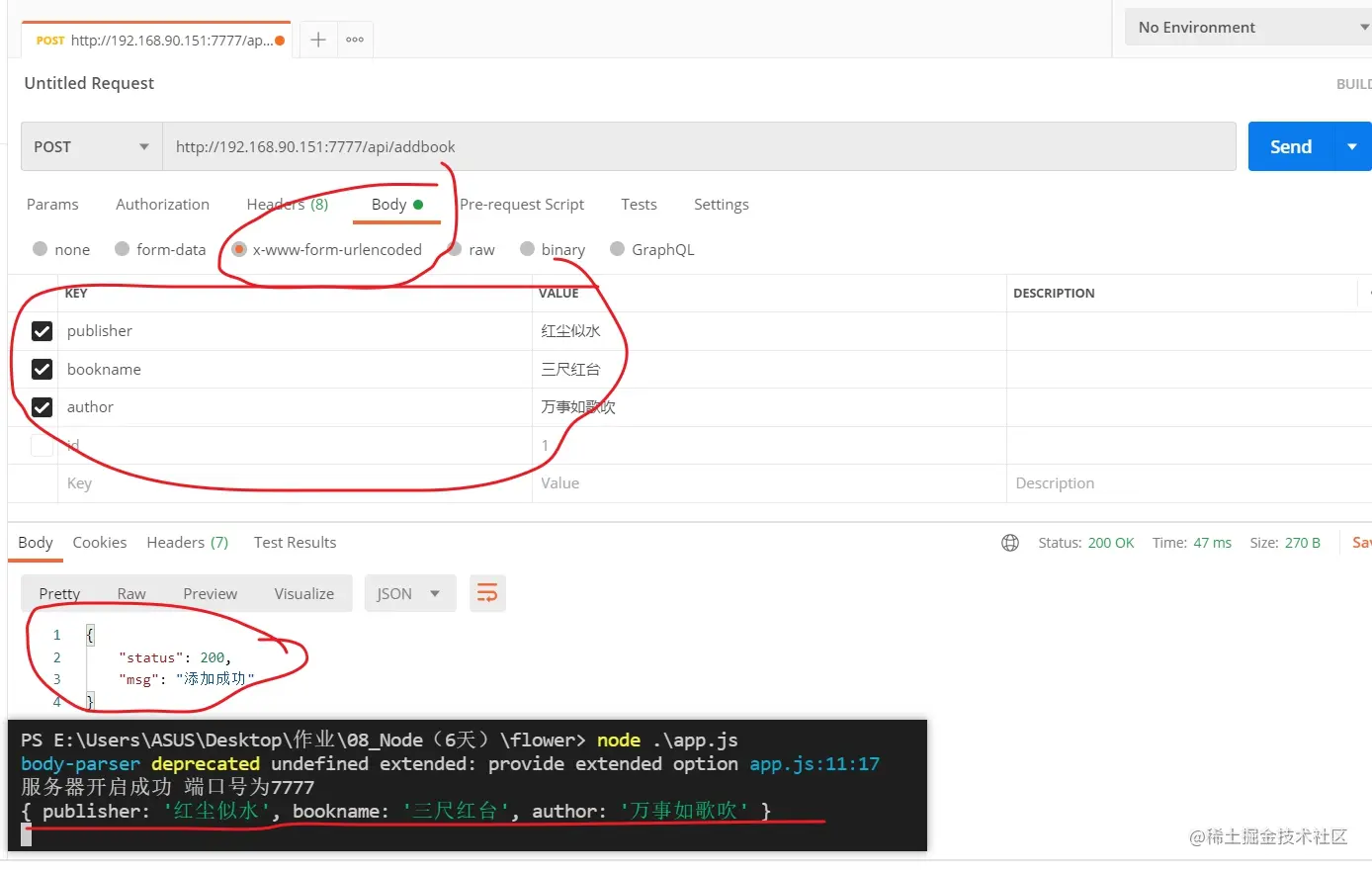Click the VALUE column header
1372x871 pixels.
coord(558,294)
